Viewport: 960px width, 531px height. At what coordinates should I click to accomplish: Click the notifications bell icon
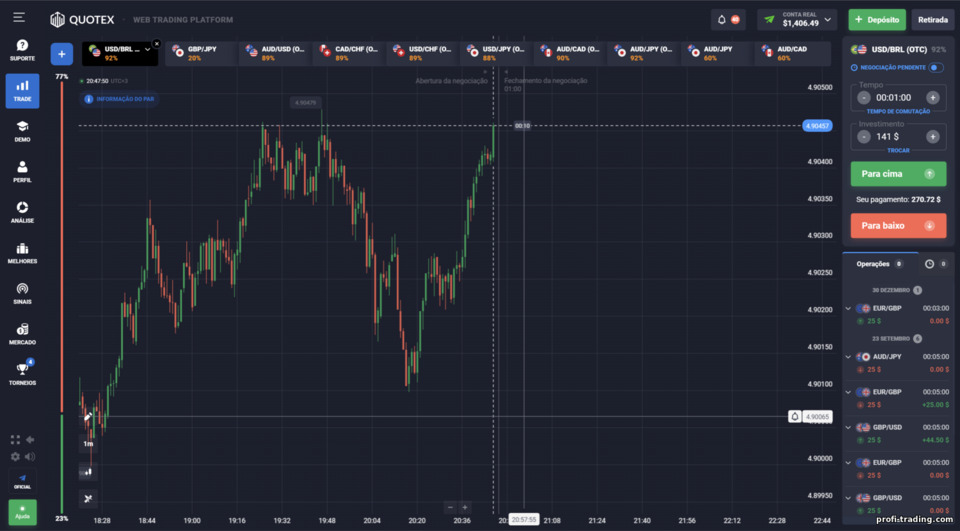(722, 20)
